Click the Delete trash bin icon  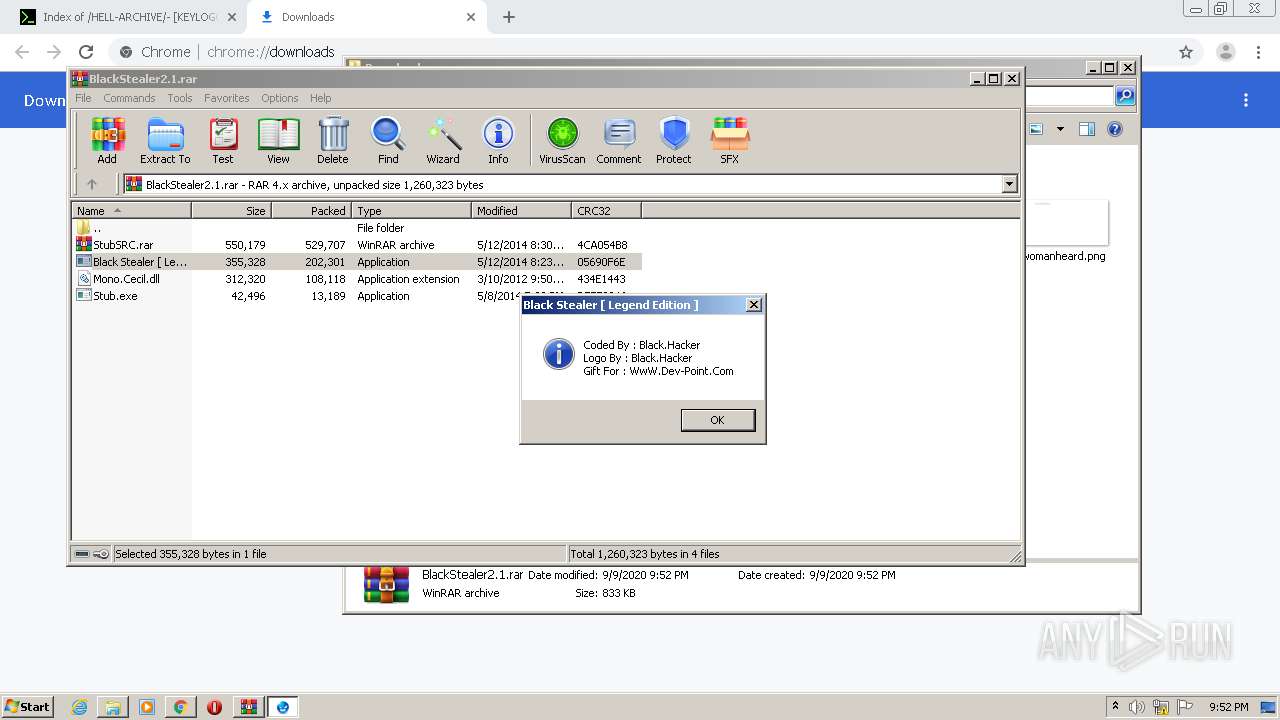pos(333,140)
